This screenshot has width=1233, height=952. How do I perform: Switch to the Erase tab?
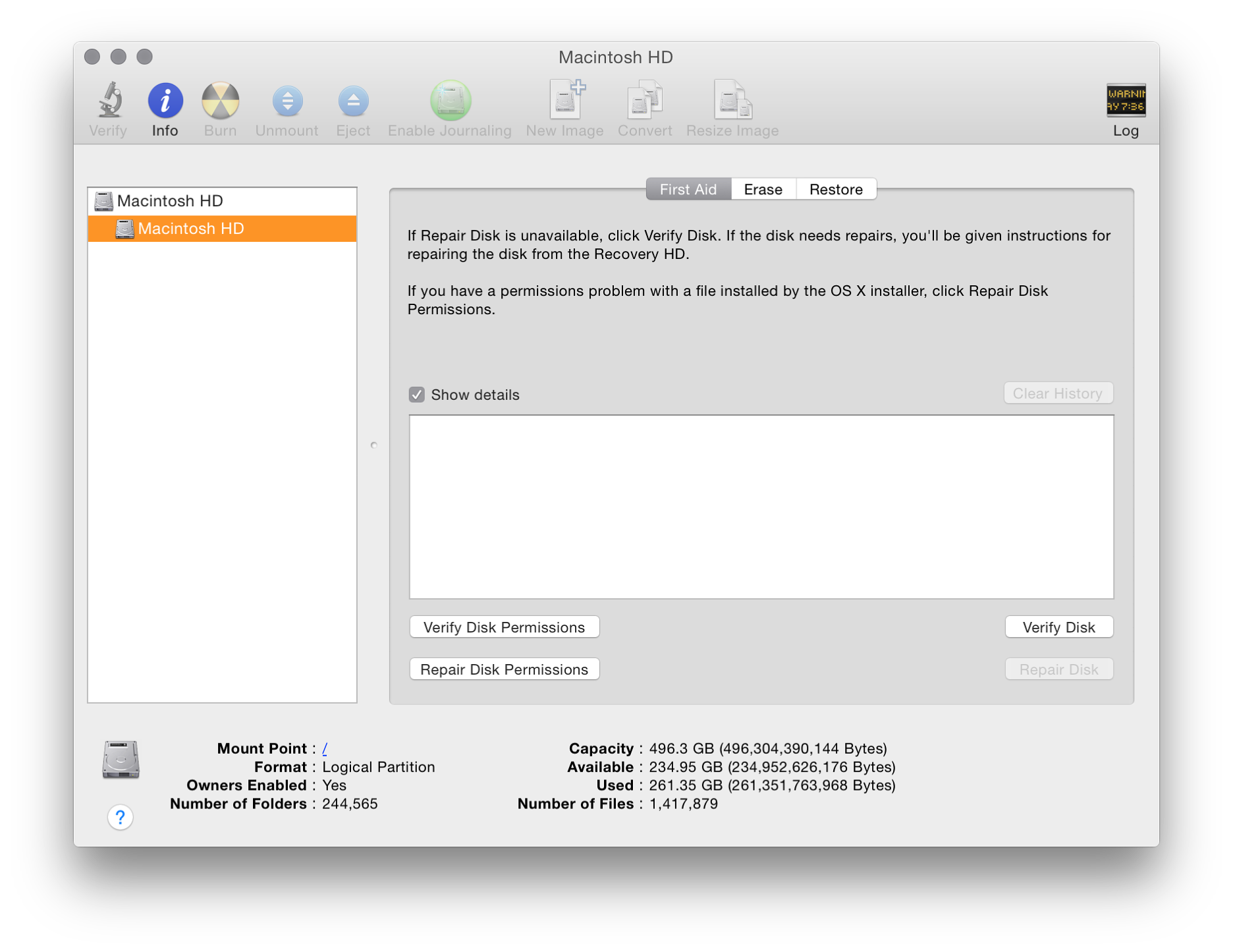pos(763,189)
